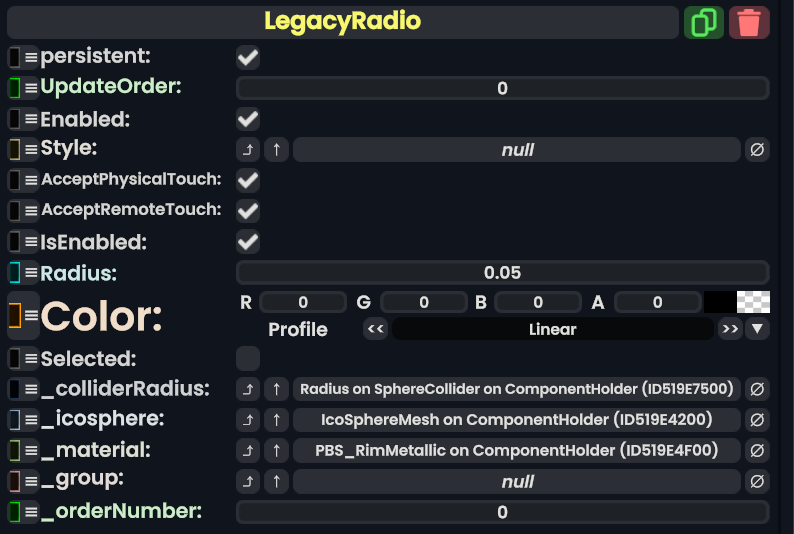Clear the _colliderRadius reference with null icon
The image size is (794, 534).
(x=757, y=389)
